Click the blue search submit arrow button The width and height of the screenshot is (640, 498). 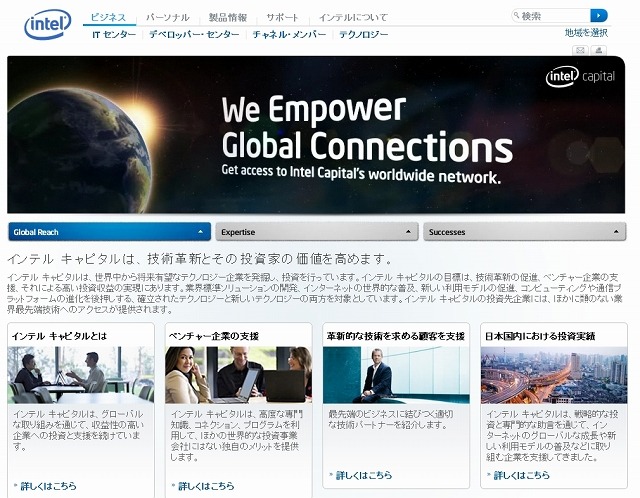(599, 16)
